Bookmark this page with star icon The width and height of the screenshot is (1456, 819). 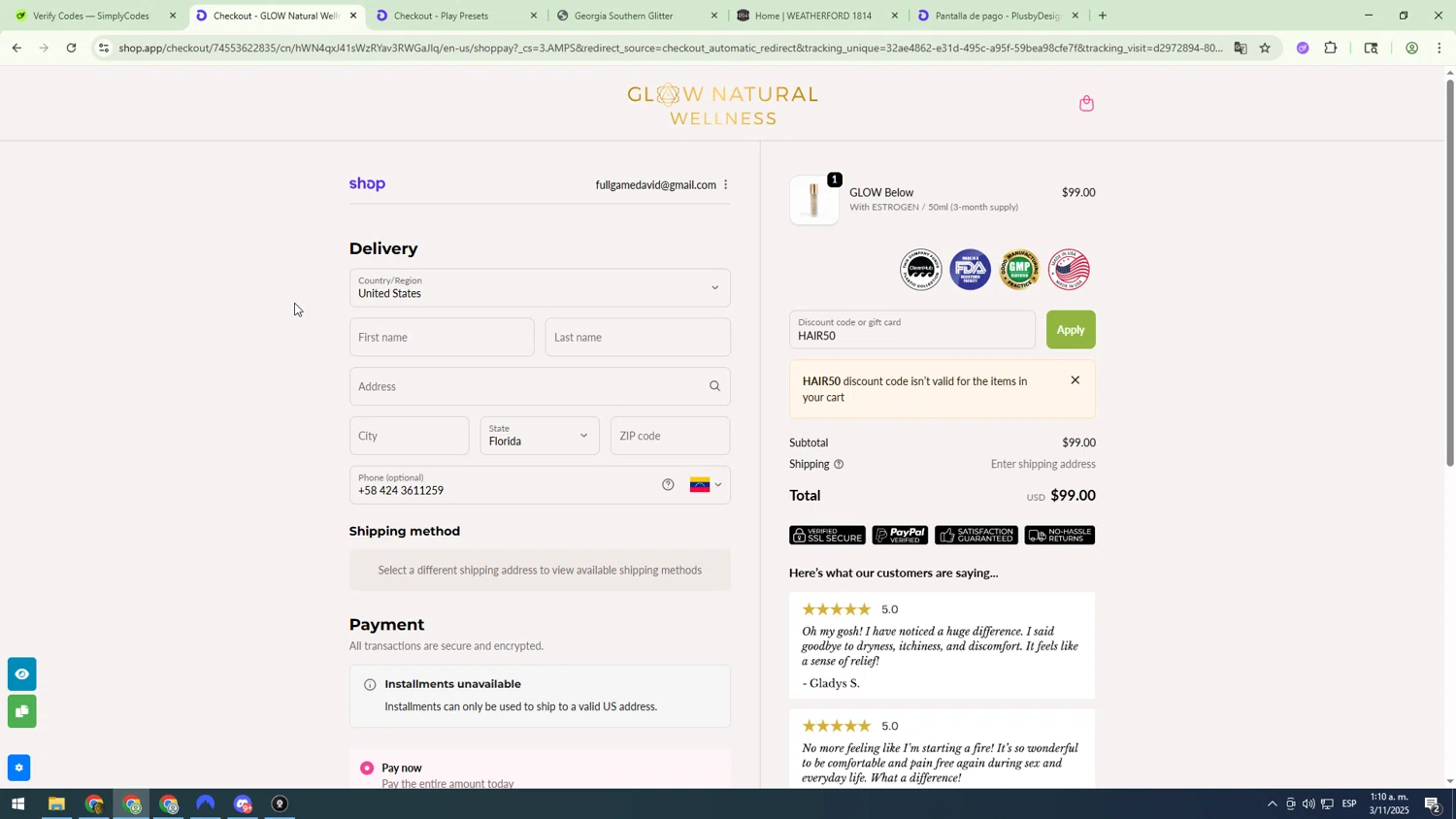(1265, 48)
